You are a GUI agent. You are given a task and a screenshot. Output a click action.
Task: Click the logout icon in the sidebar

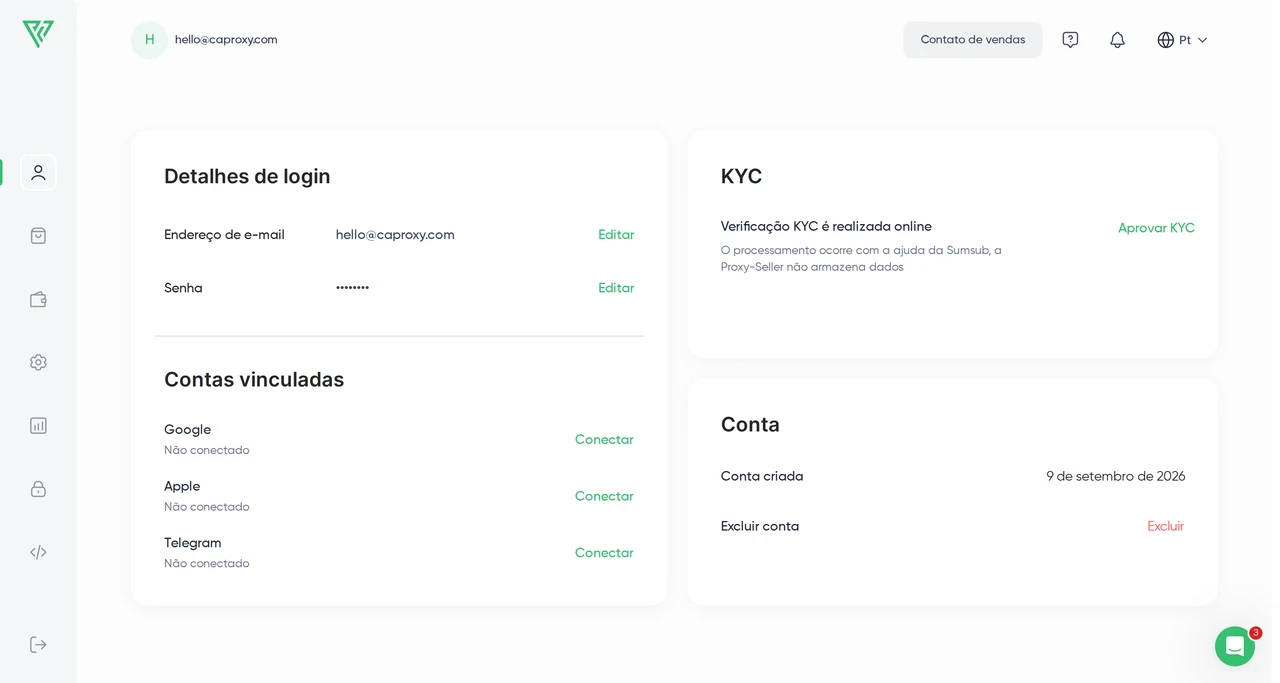(x=38, y=644)
